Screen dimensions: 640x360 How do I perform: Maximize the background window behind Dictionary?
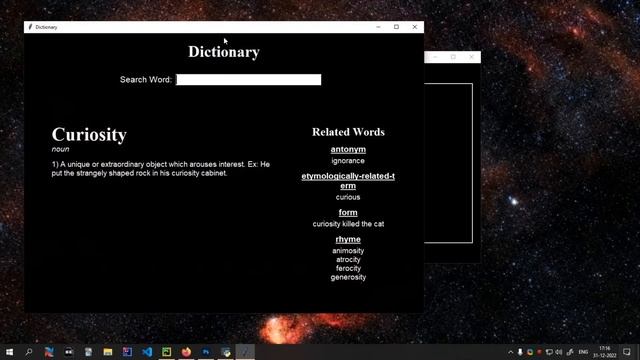tap(453, 57)
